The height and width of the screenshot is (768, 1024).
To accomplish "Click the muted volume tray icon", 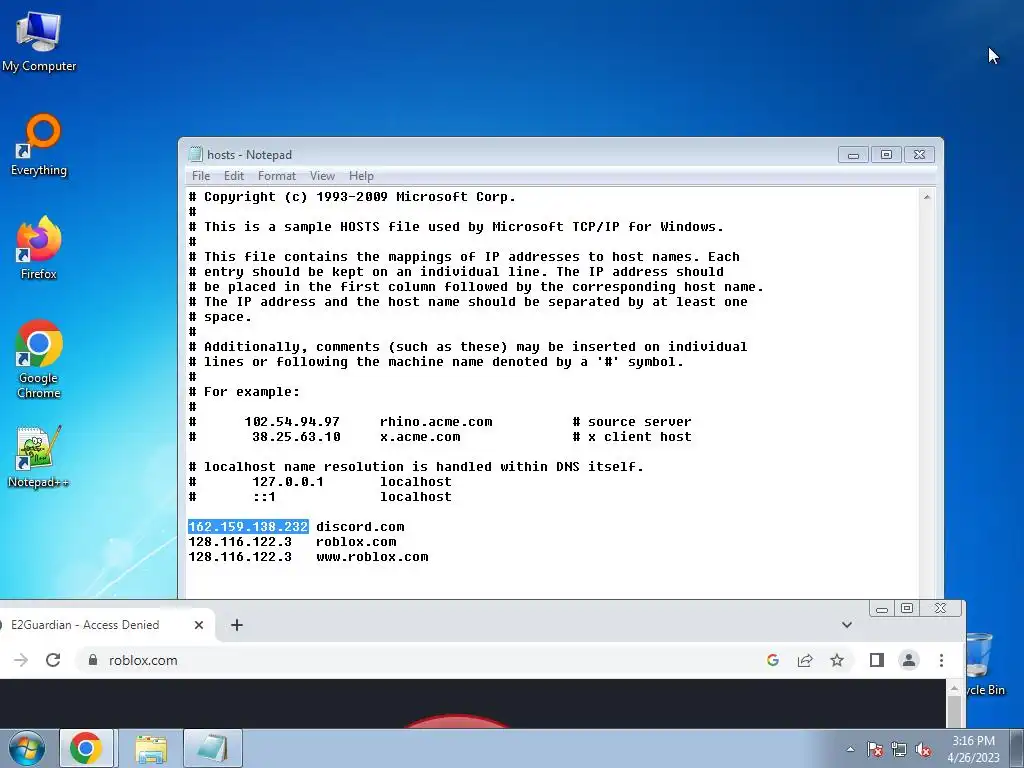I will tap(923, 749).
